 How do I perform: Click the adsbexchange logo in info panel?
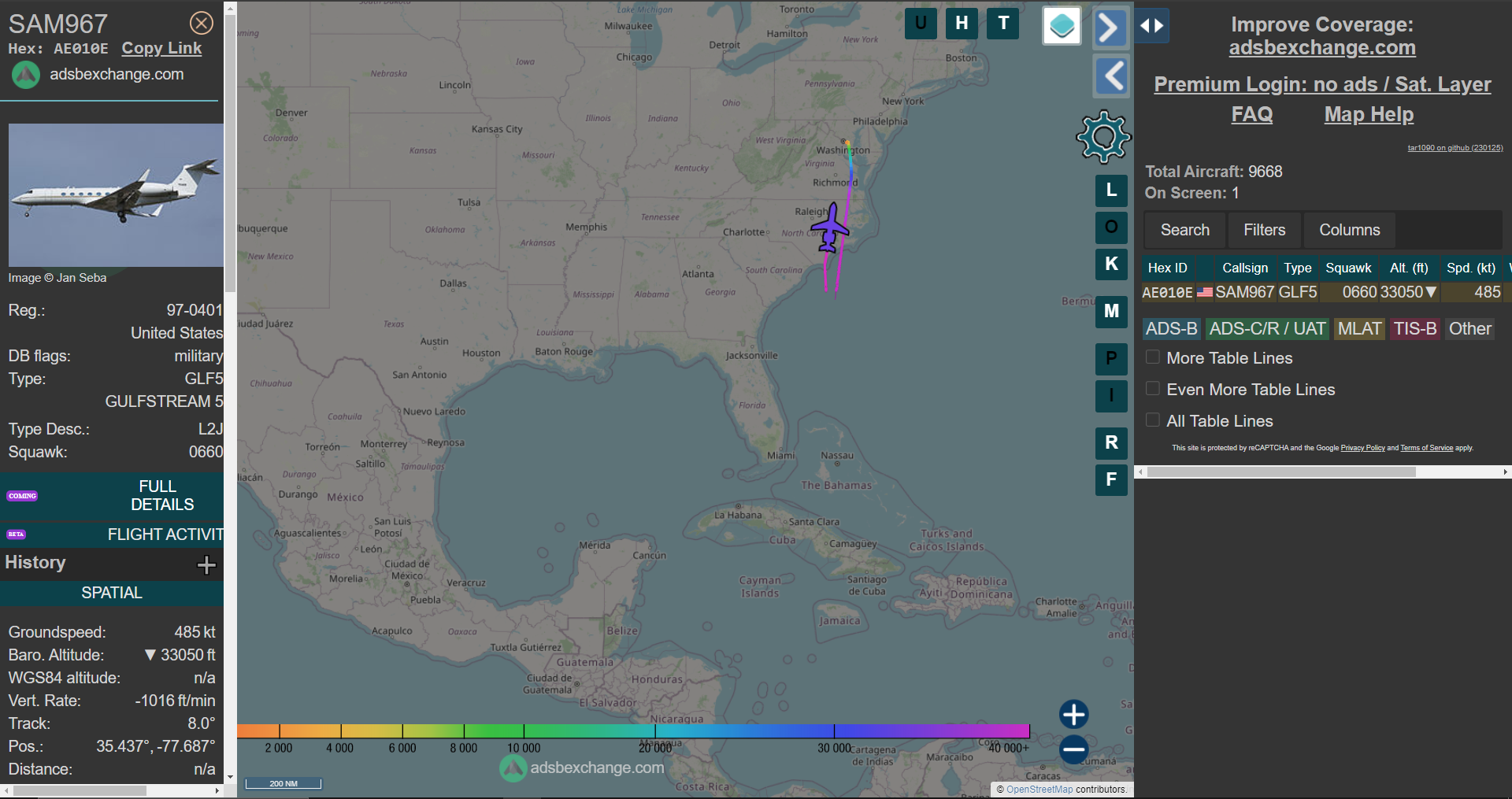(25, 76)
